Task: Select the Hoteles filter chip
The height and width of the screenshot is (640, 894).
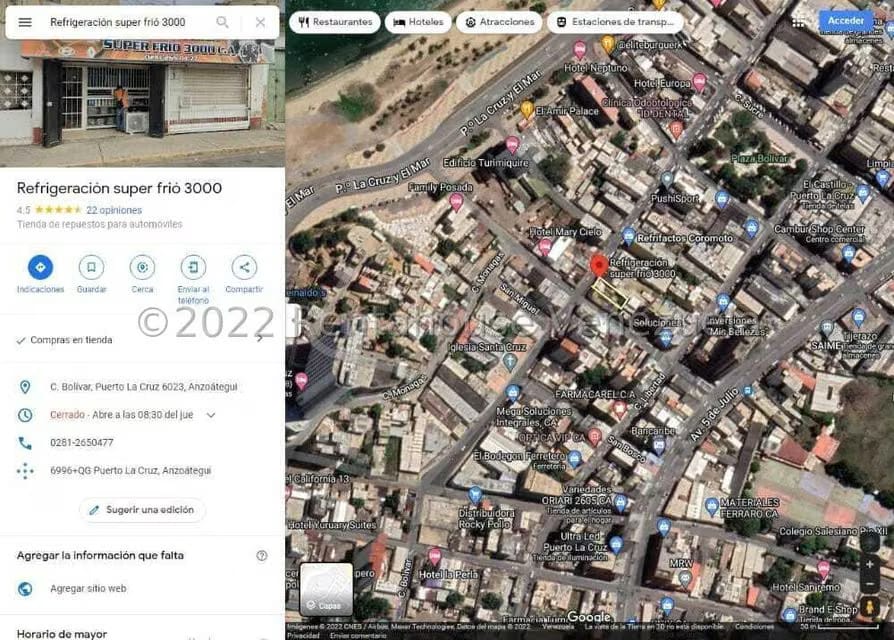Action: pos(418,22)
